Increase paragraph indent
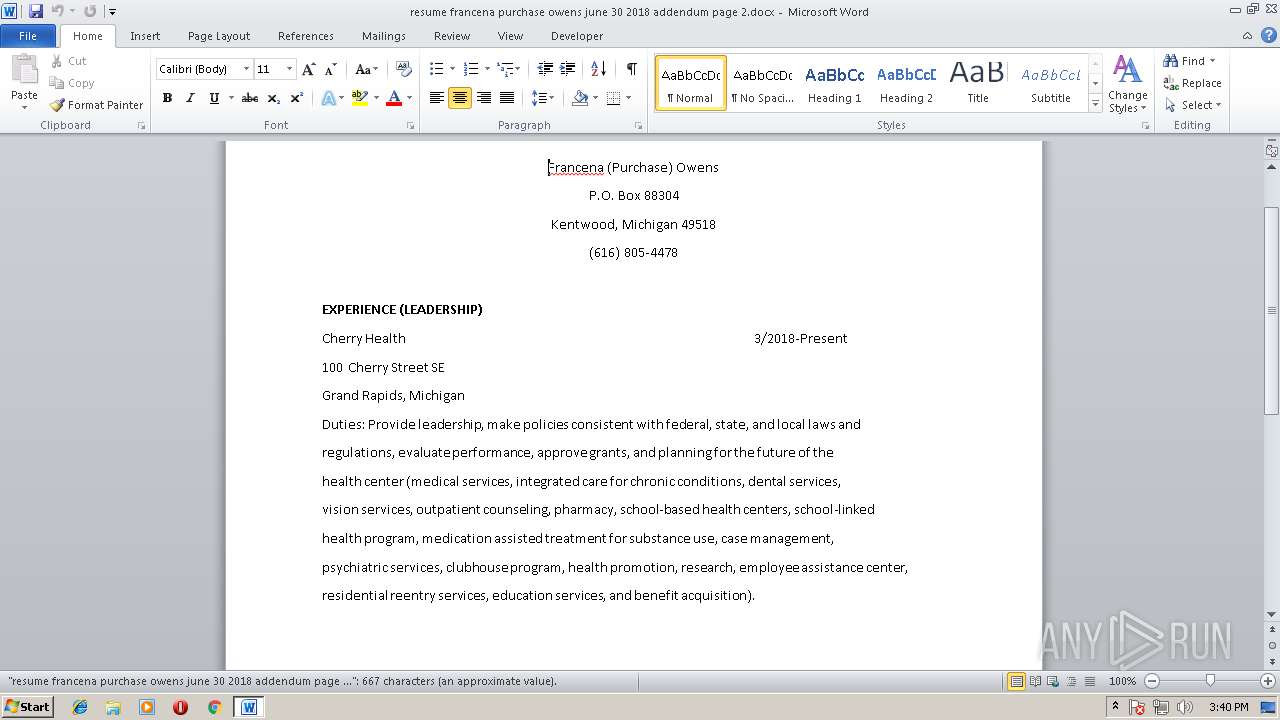Viewport: 1280px width, 720px height. [567, 69]
